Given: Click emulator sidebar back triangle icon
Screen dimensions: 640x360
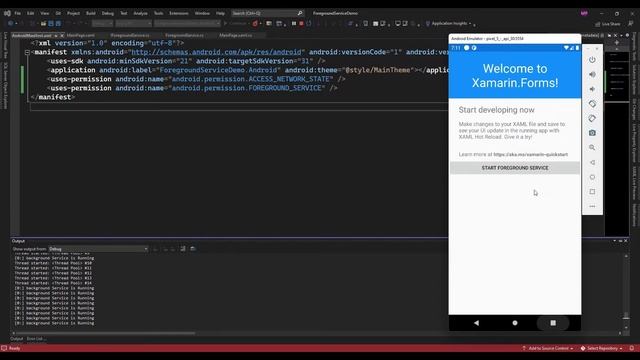Looking at the screenshot, I should pos(592,162).
